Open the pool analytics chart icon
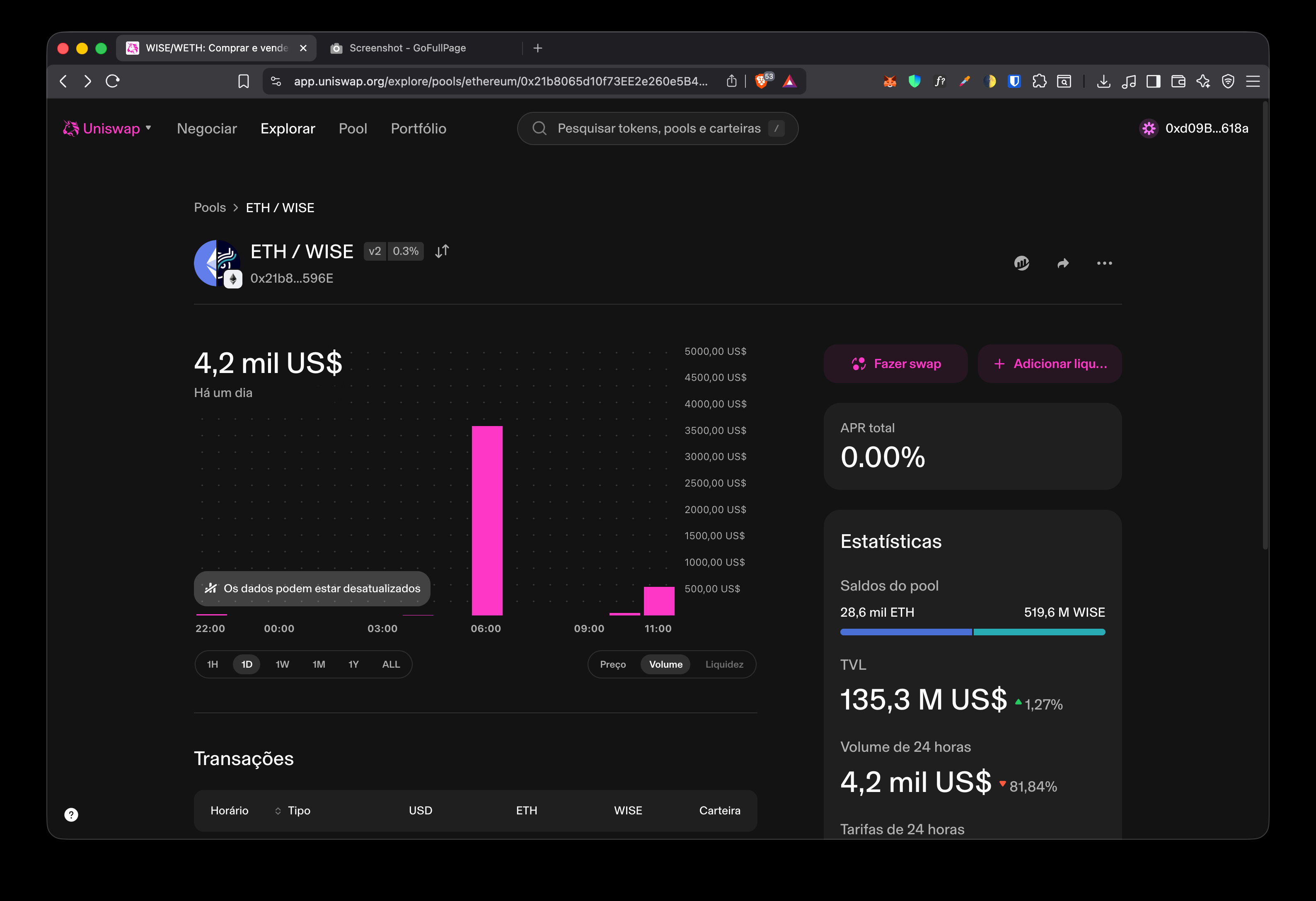 (x=1021, y=263)
